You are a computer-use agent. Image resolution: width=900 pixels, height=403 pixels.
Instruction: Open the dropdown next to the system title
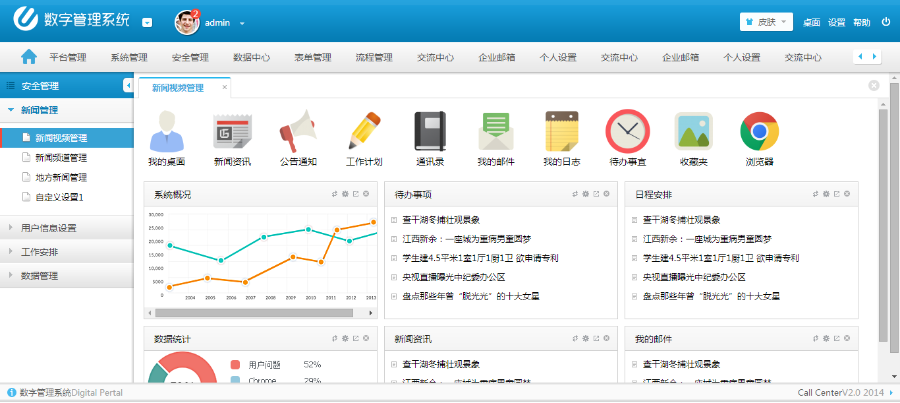pyautogui.click(x=147, y=22)
